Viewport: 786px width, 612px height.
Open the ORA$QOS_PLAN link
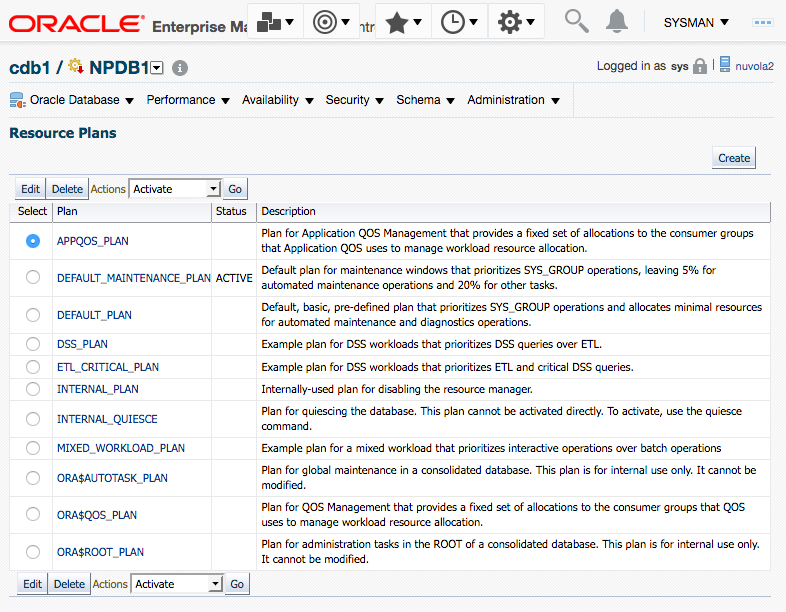pos(97,515)
